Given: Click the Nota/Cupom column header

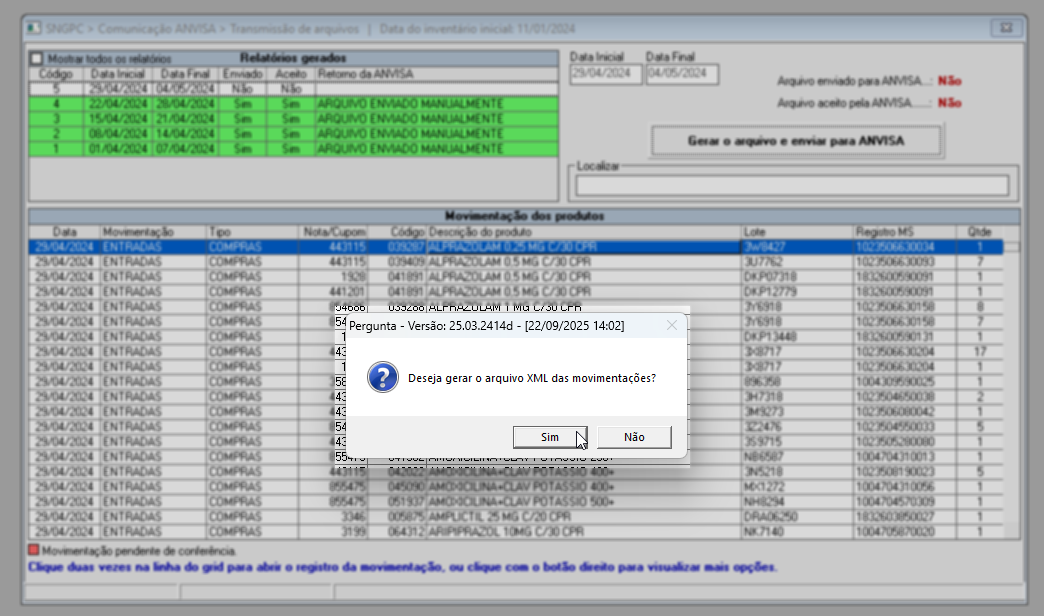Looking at the screenshot, I should [x=334, y=232].
